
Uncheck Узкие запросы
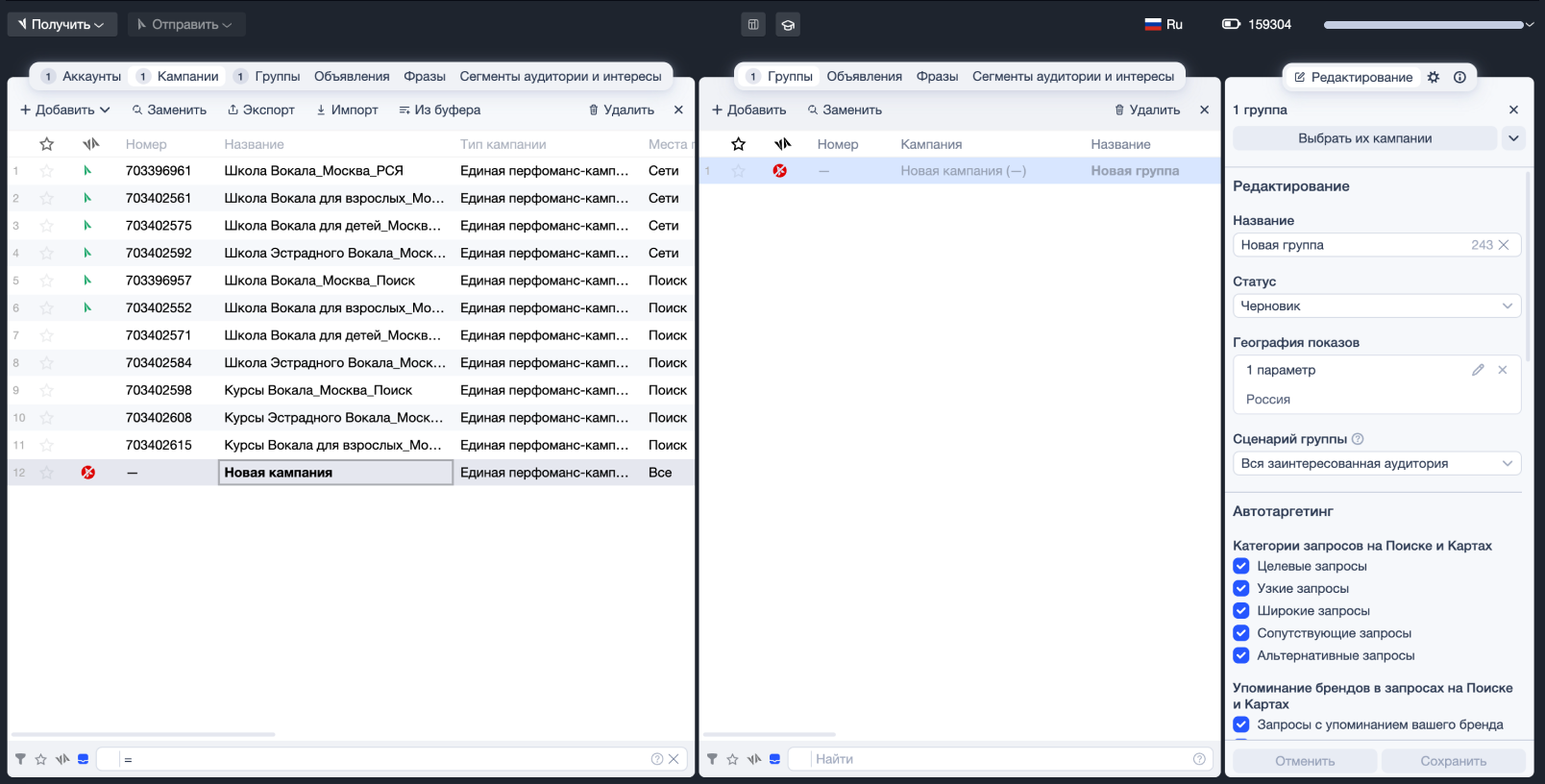click(1241, 588)
